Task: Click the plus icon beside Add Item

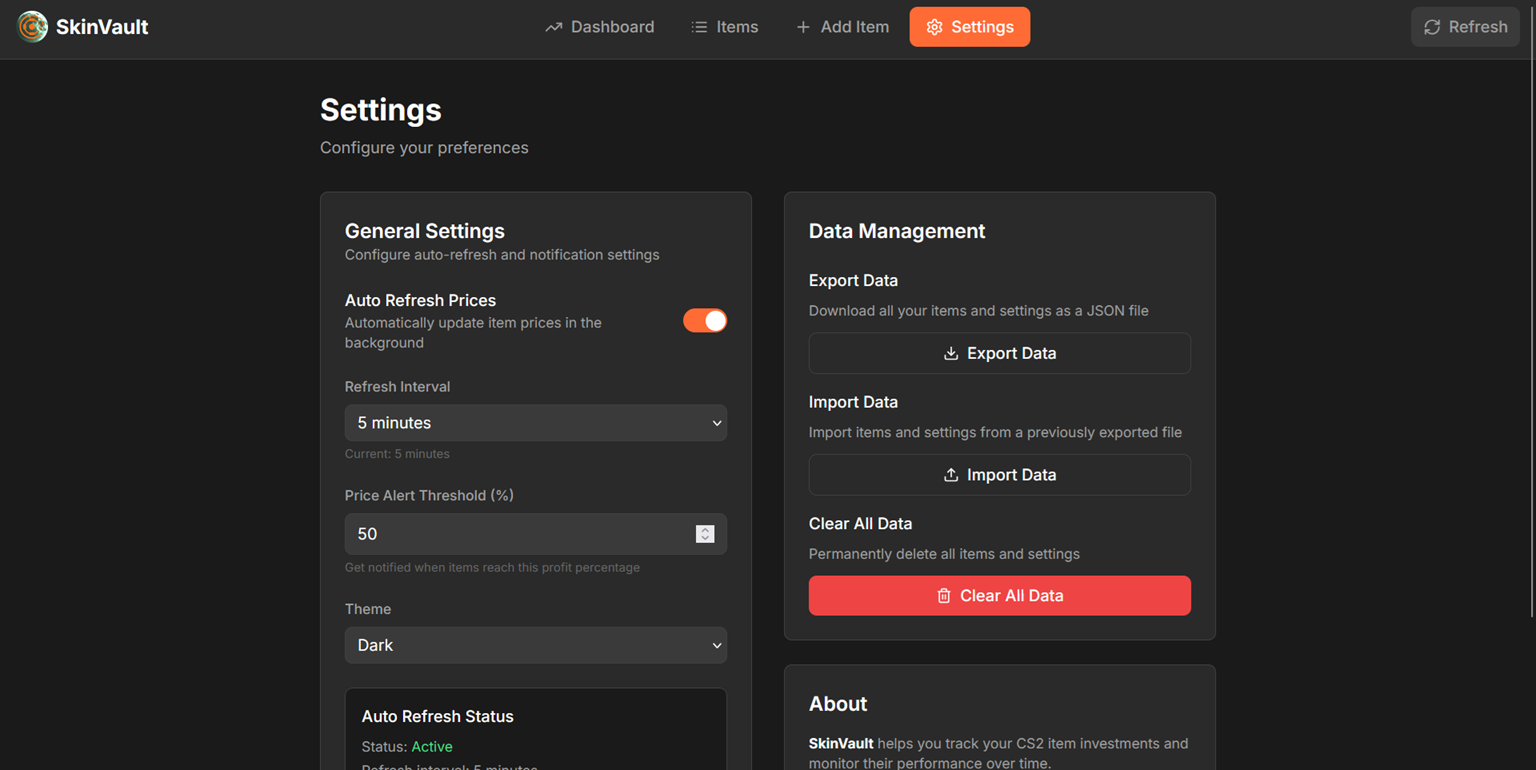Action: pos(801,26)
